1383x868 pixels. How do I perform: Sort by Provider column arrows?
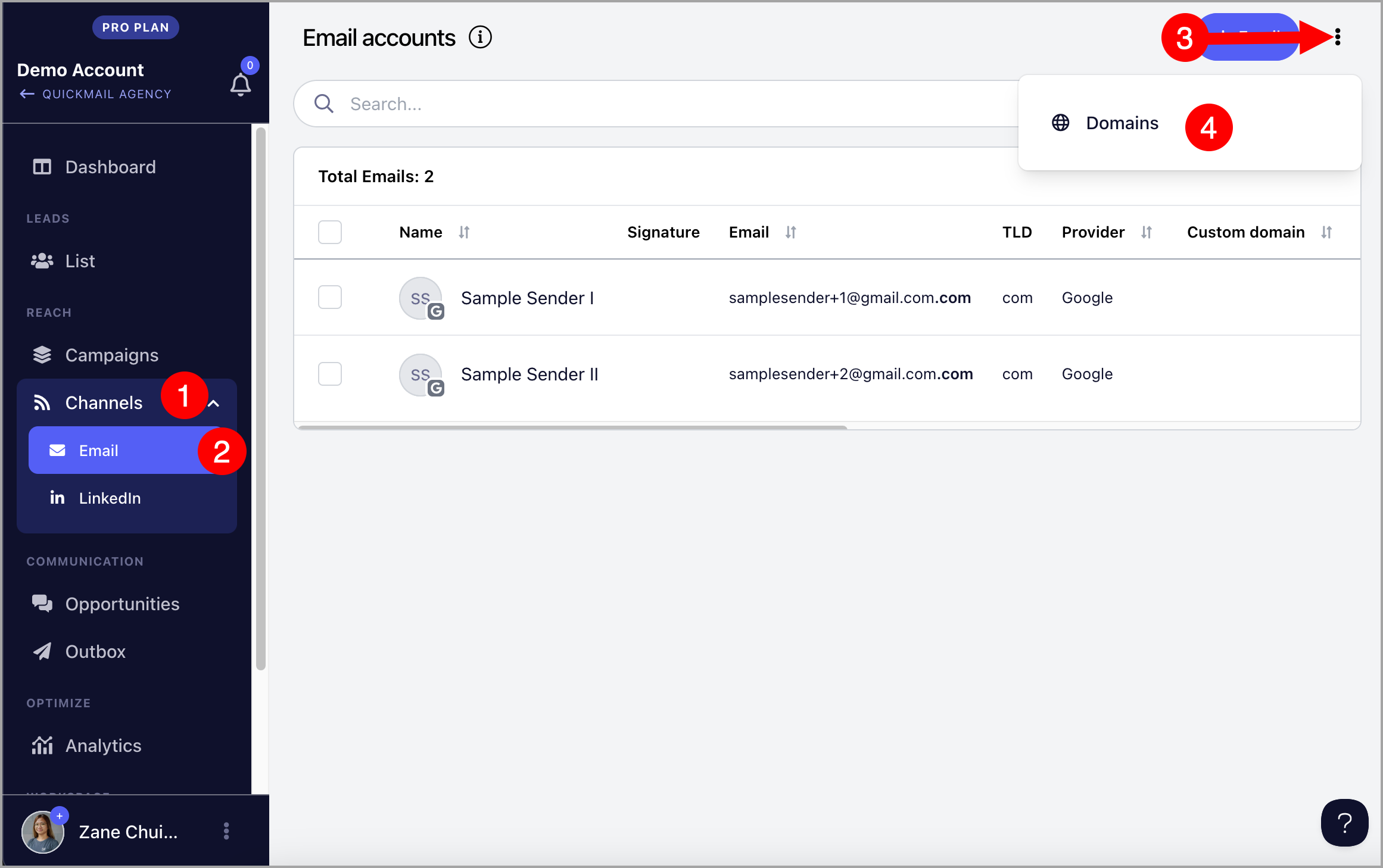(x=1147, y=232)
